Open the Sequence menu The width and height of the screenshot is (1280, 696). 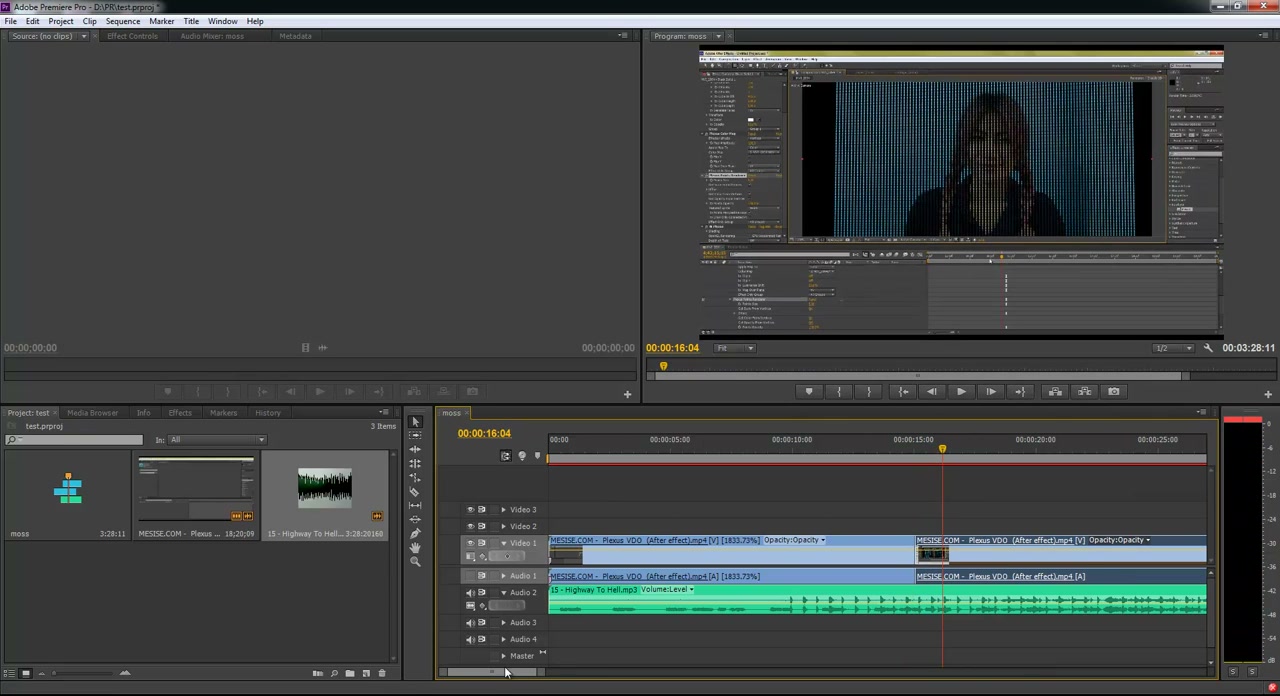point(123,21)
